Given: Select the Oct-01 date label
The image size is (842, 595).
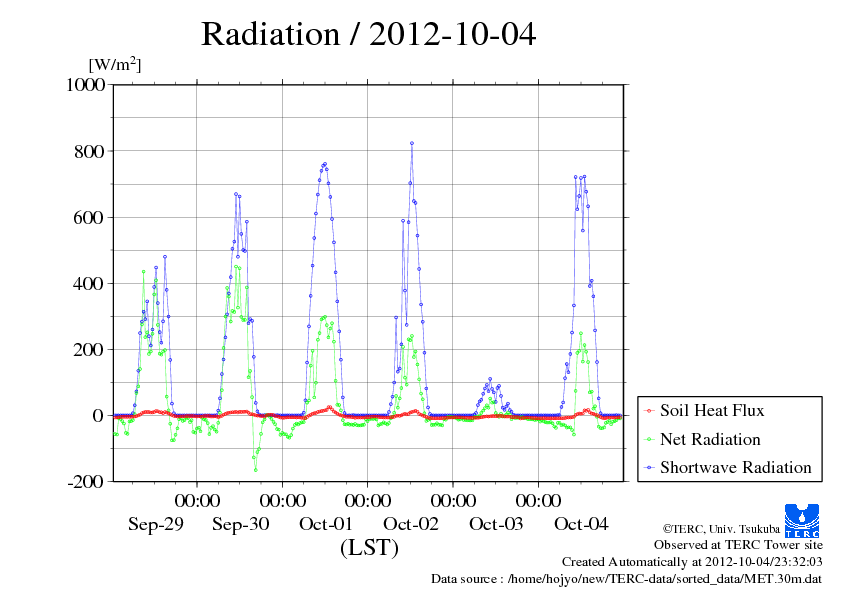Looking at the screenshot, I should (326, 524).
